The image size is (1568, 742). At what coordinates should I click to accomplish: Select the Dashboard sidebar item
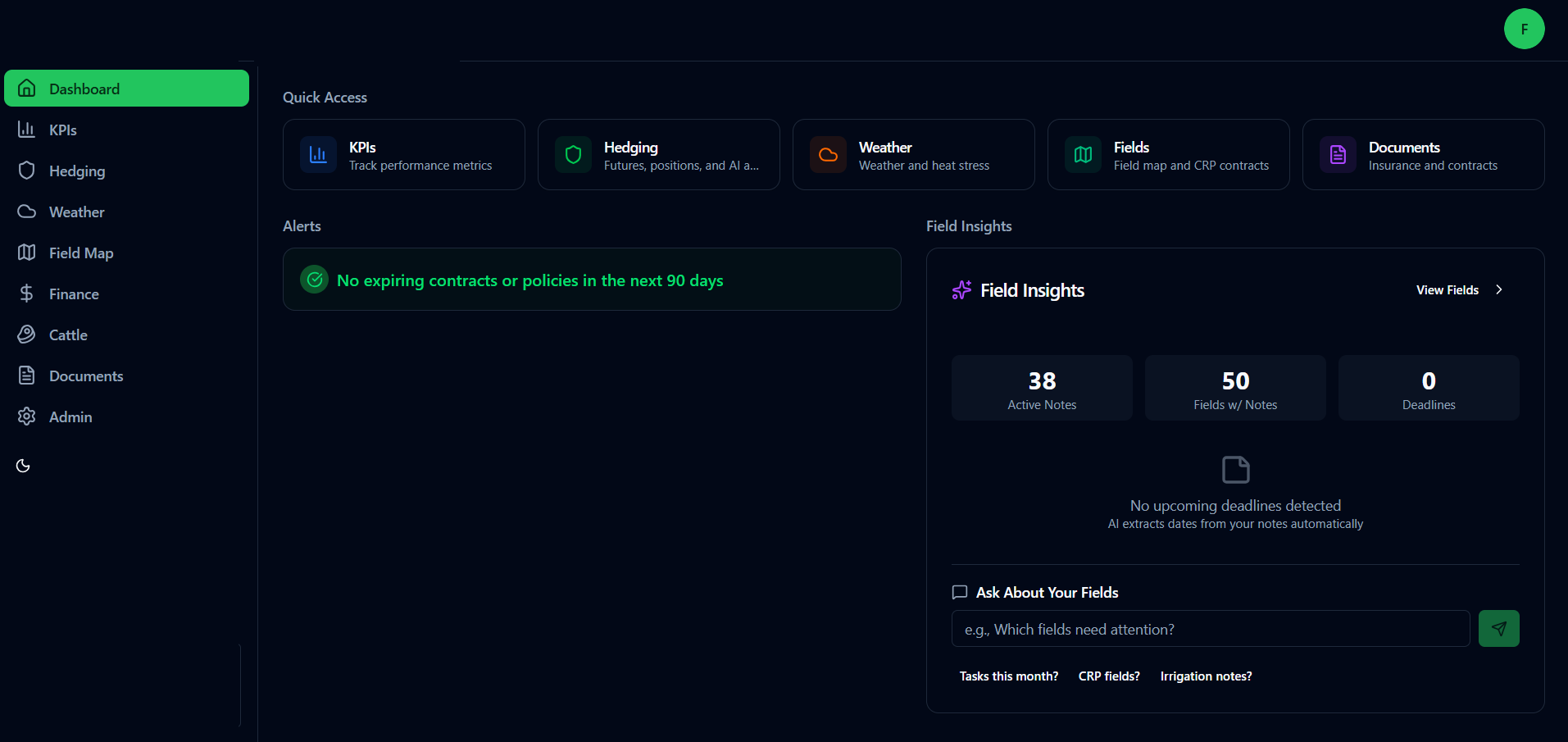click(126, 89)
